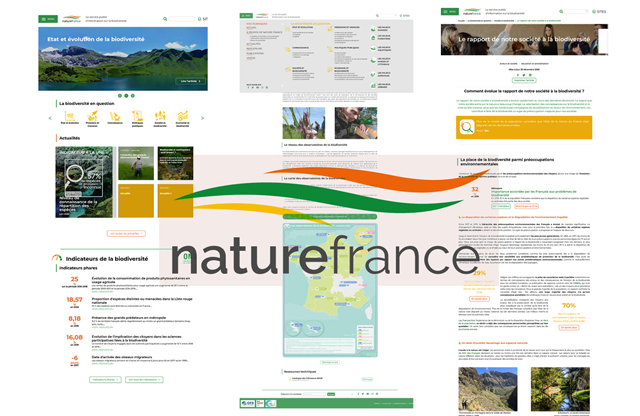
Task: Open the 'Connaissances' theme icon
Action: [x=115, y=118]
